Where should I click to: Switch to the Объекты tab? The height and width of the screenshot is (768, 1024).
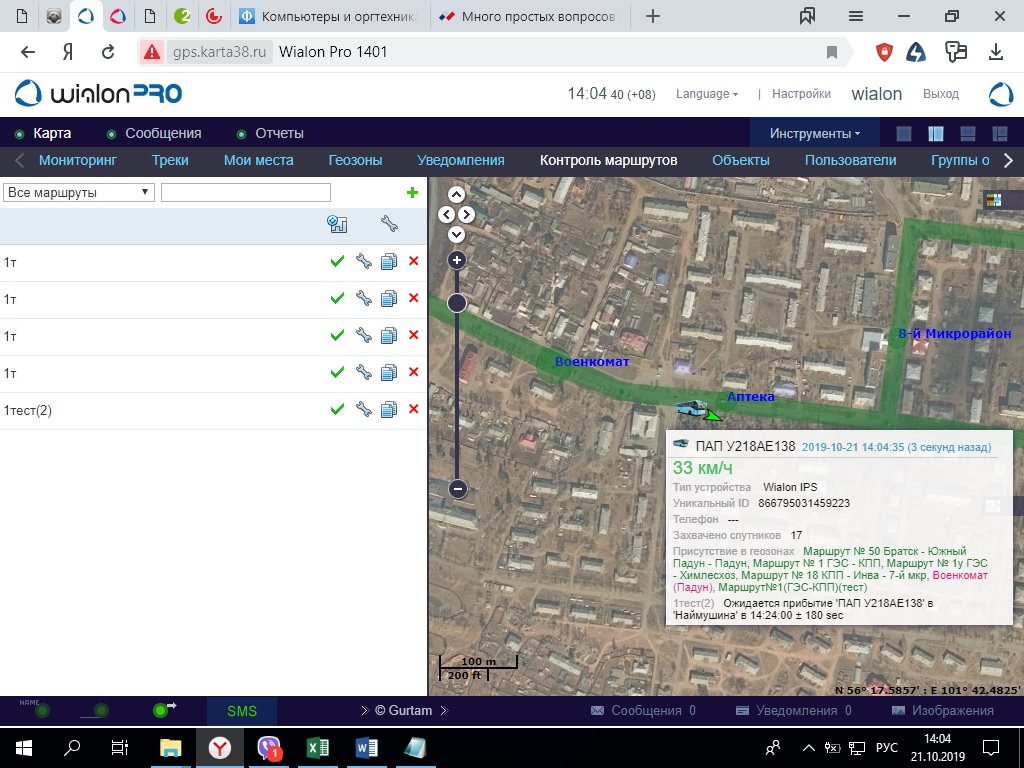coord(740,160)
